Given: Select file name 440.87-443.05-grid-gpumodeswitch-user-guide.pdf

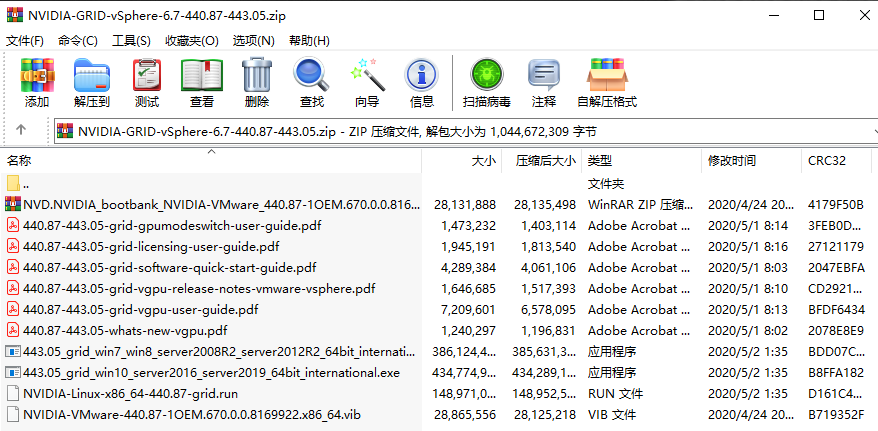Looking at the screenshot, I should coord(172,226).
